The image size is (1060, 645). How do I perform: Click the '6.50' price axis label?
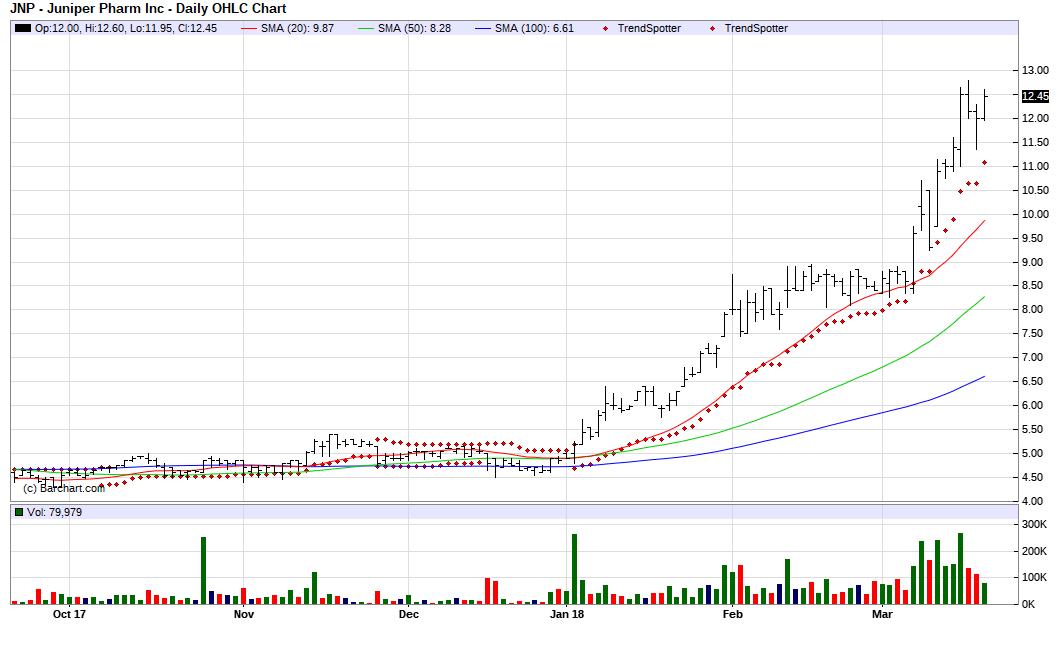pyautogui.click(x=1035, y=382)
